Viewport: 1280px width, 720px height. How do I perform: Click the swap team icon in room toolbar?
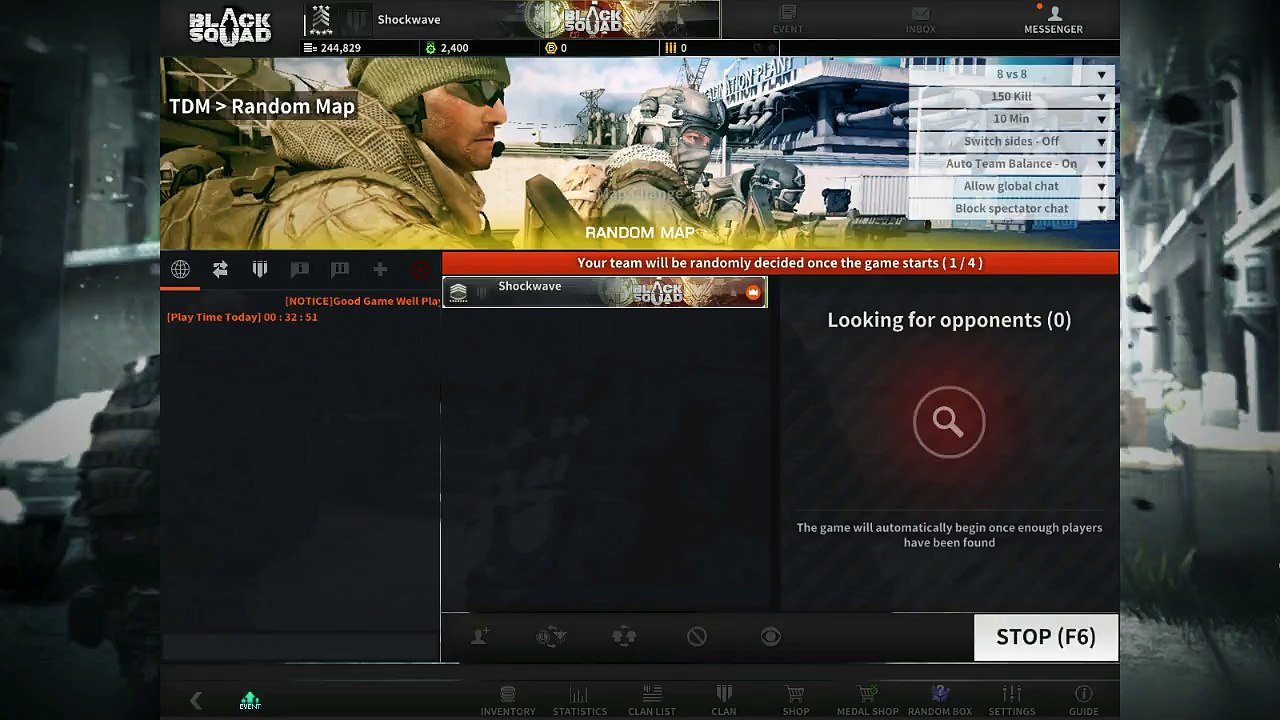551,636
